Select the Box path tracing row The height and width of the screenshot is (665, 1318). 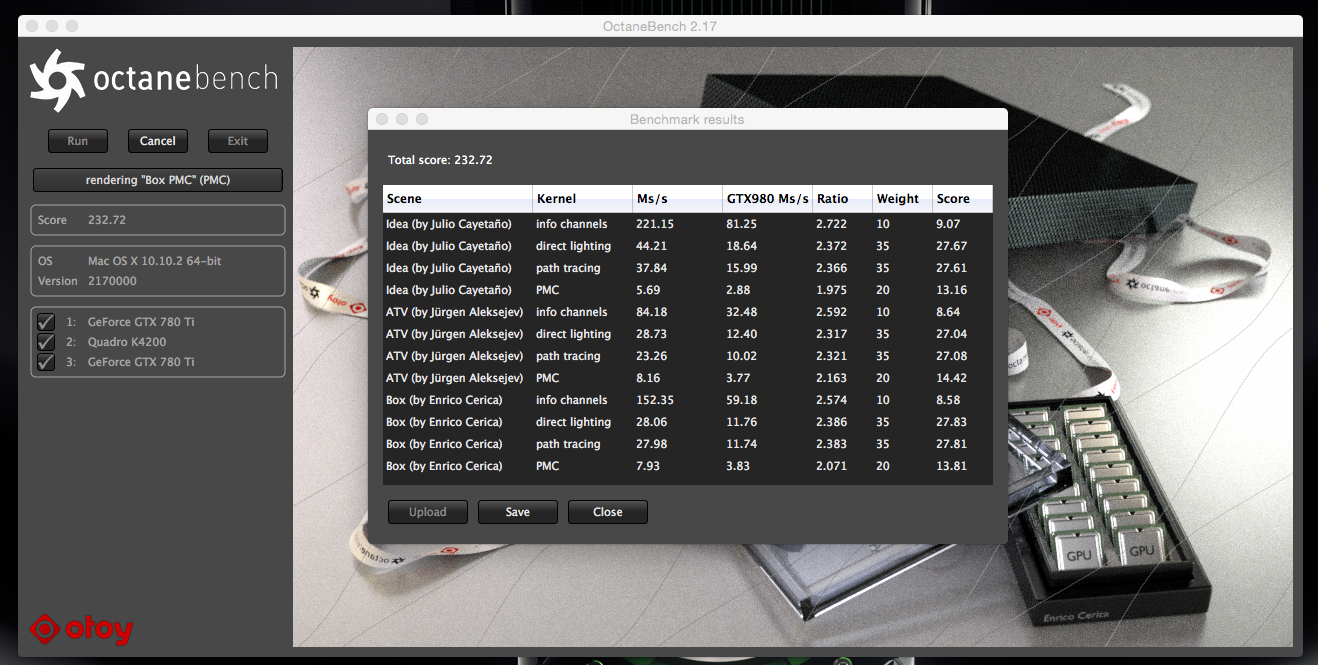click(688, 444)
